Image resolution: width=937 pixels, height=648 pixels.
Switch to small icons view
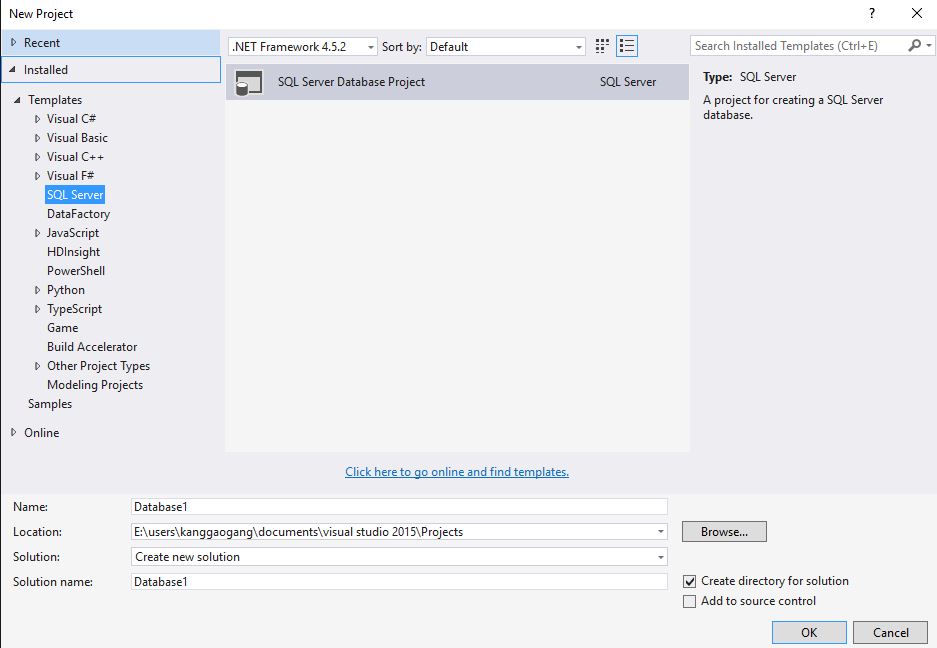[x=602, y=46]
